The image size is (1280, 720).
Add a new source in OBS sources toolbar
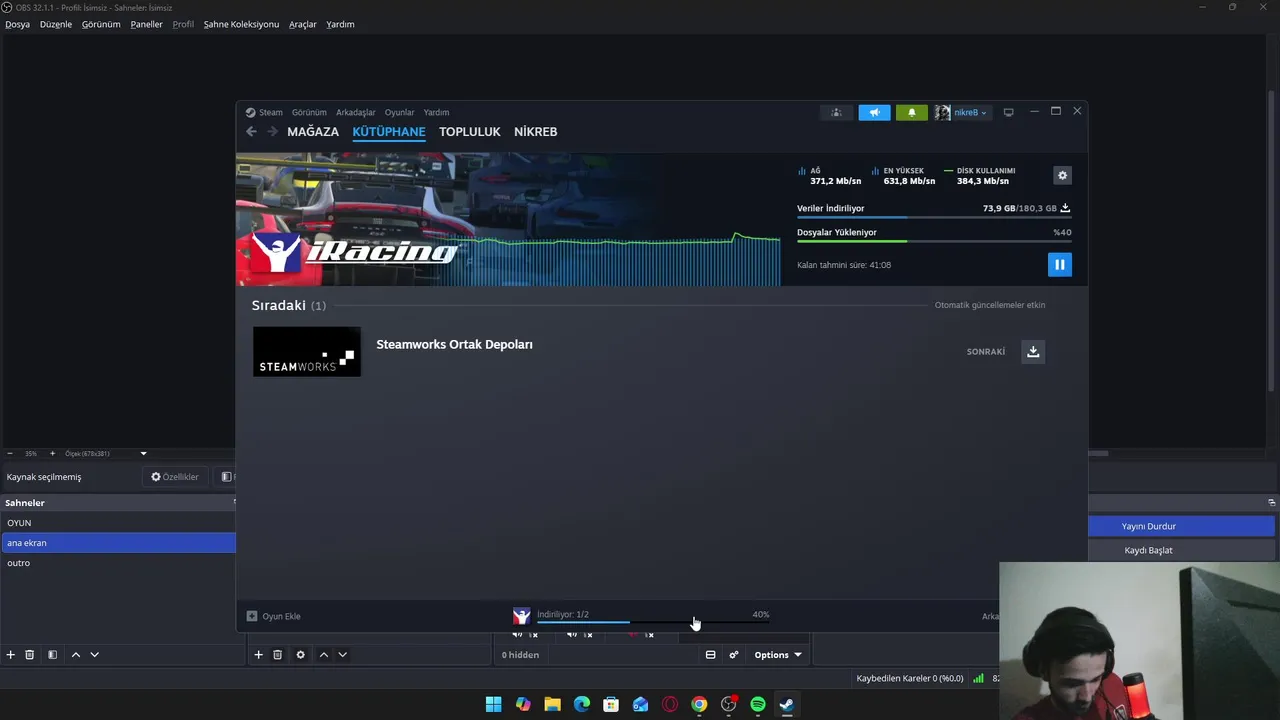tap(258, 655)
